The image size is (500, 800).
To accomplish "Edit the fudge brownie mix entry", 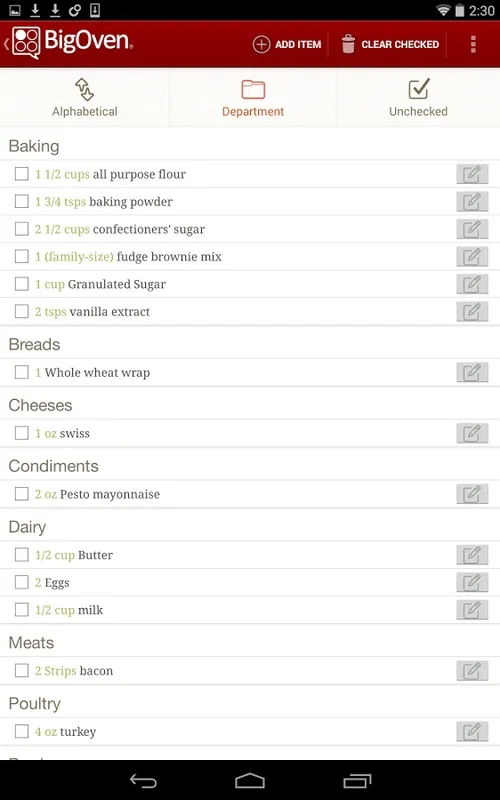I will pyautogui.click(x=472, y=257).
